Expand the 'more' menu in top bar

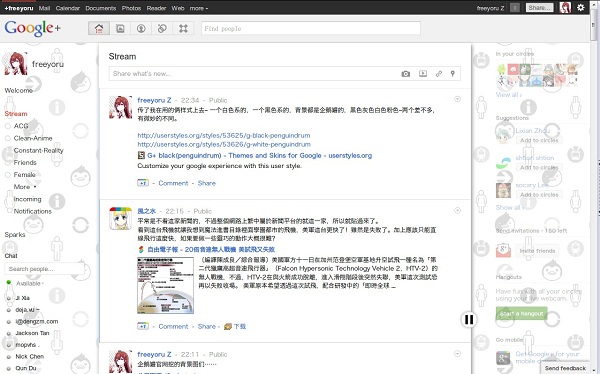(199, 8)
